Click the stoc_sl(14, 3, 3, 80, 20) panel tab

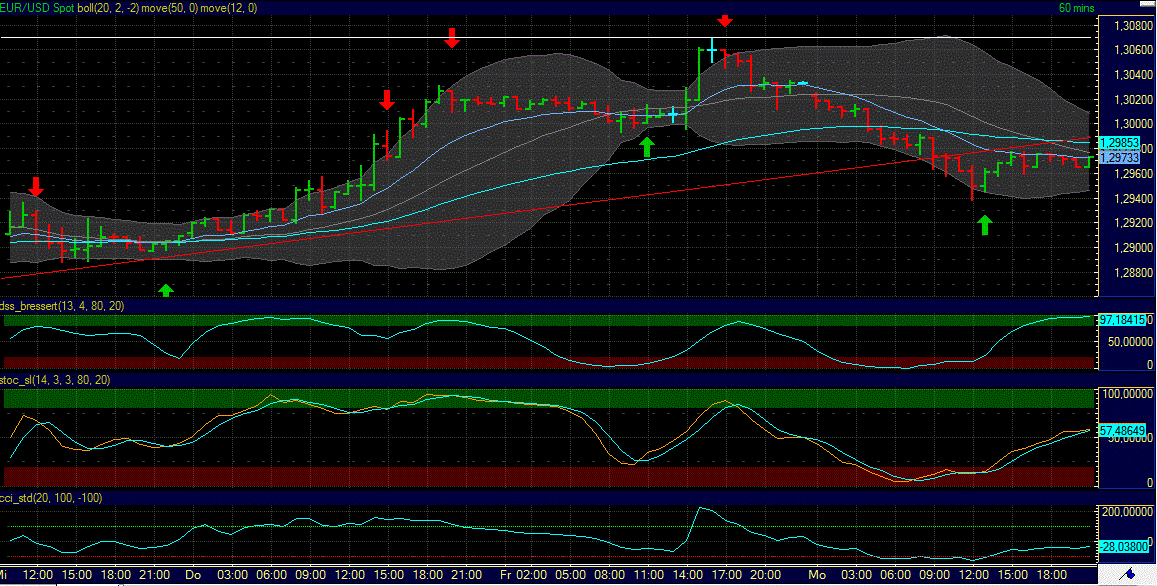coord(55,381)
